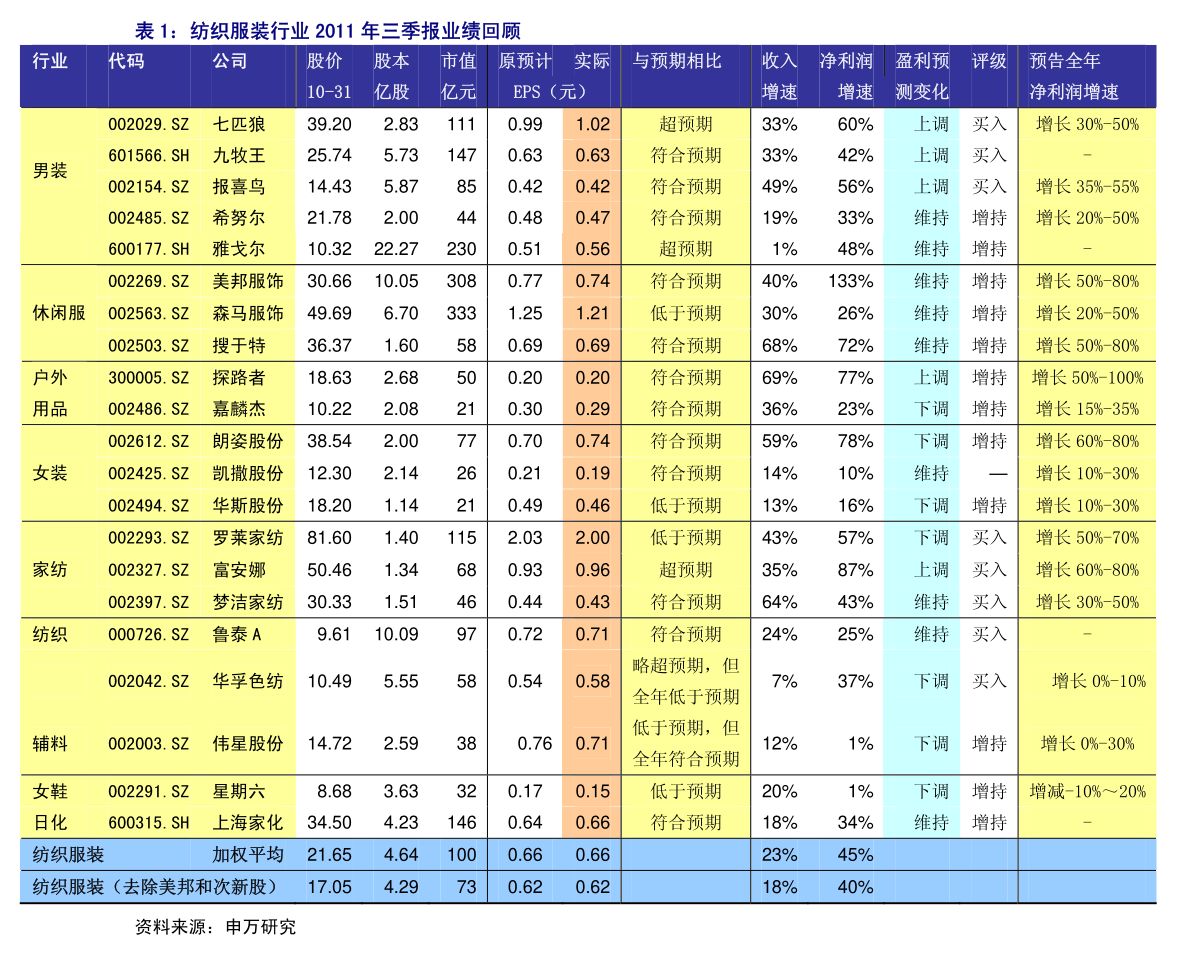
Task: Click the 女装 category cell
Action: click(50, 473)
